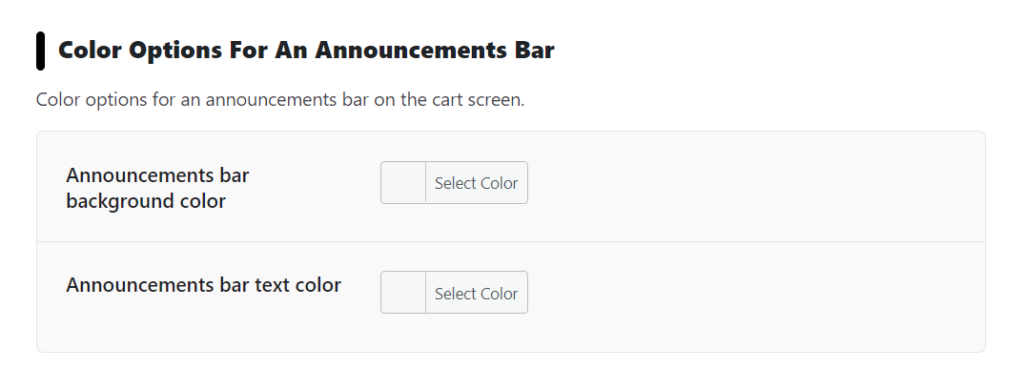This screenshot has width=1024, height=389.
Task: Click the cart screen description text
Action: 280,100
